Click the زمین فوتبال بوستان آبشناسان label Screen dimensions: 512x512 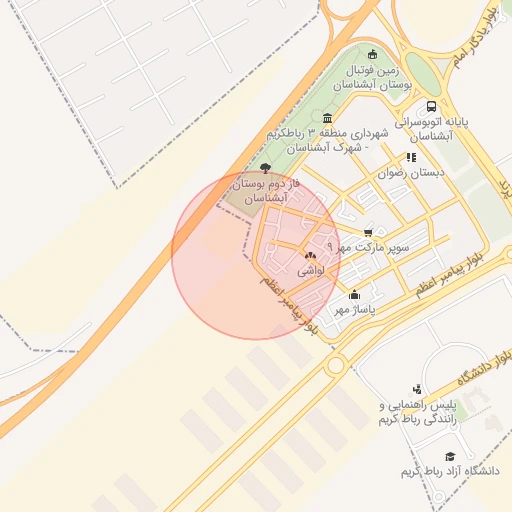[x=373, y=78]
